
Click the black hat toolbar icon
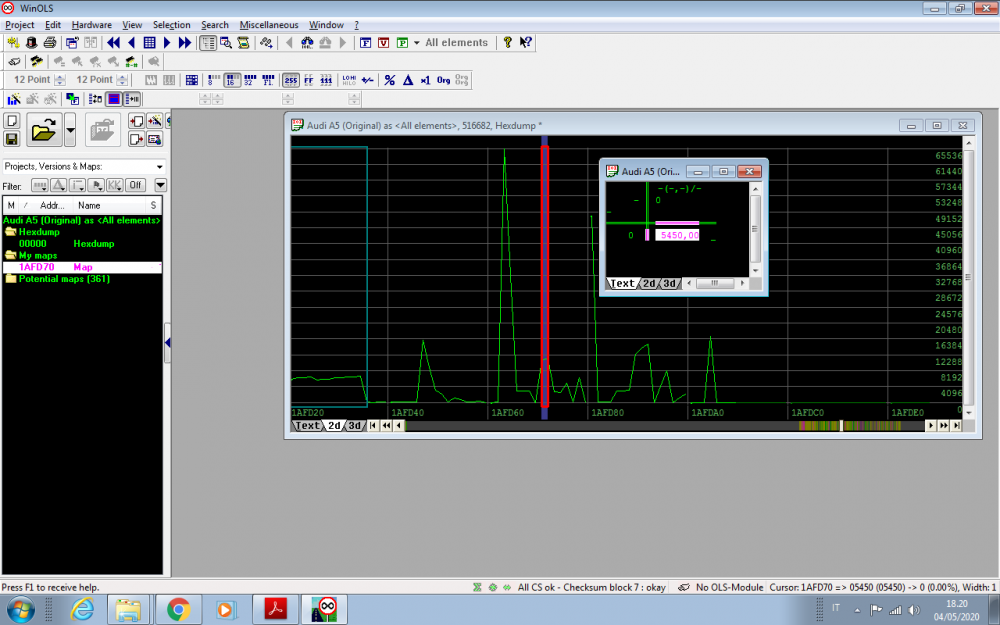(31, 43)
